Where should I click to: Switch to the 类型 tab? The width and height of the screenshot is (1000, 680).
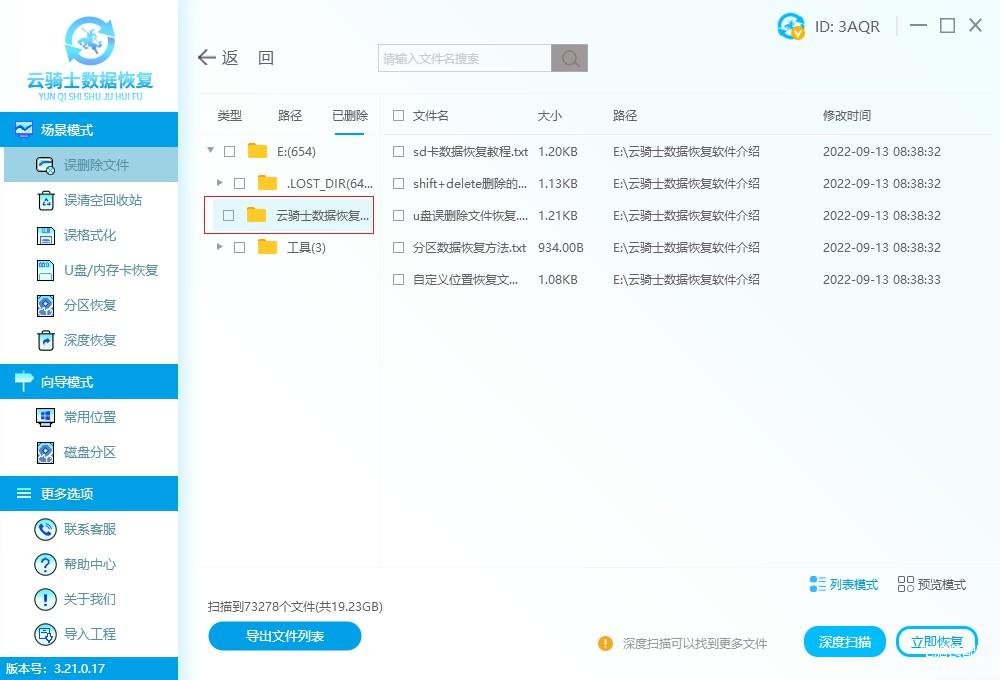[230, 115]
